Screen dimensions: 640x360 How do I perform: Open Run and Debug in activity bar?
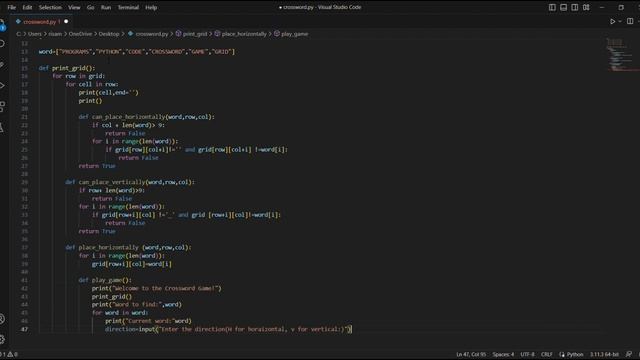tap(2, 85)
